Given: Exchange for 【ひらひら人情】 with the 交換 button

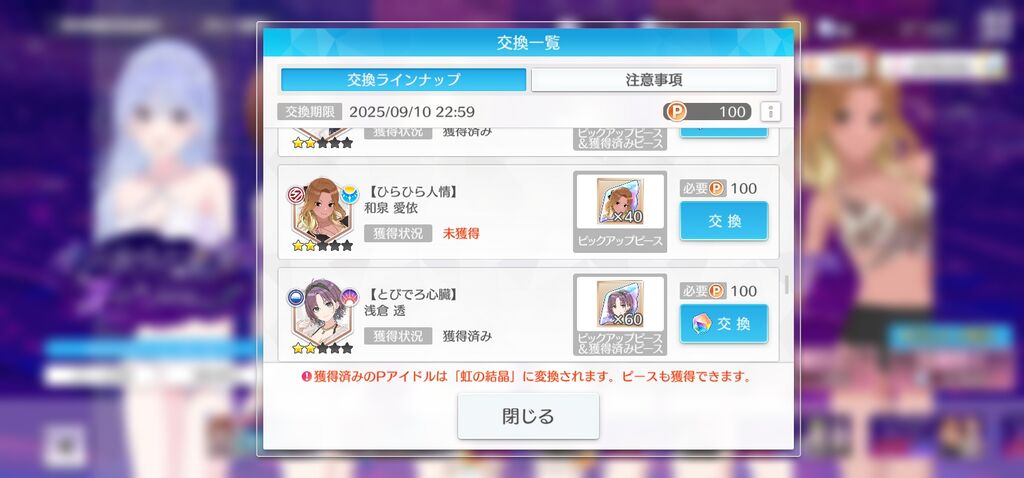Looking at the screenshot, I should 724,221.
